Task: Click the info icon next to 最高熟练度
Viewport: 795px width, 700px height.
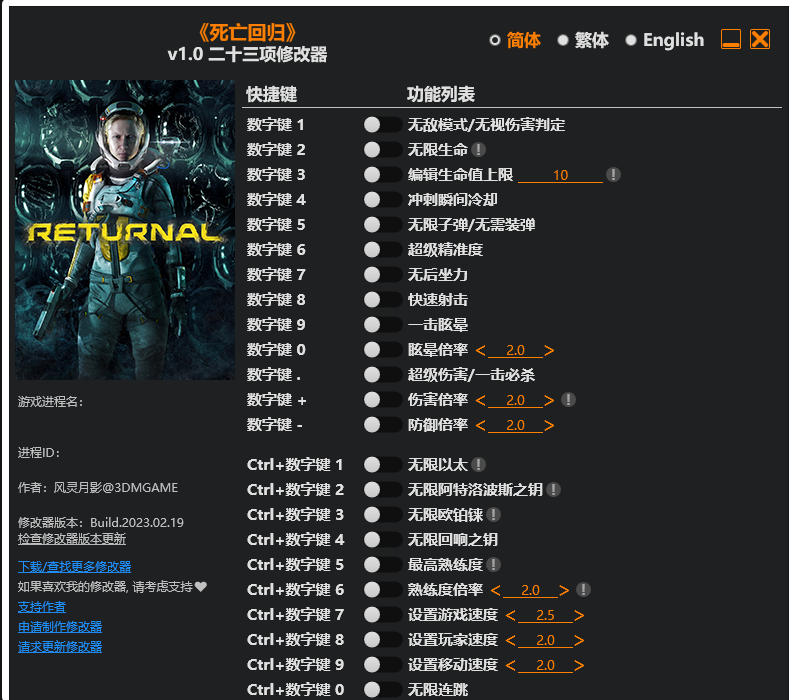Action: click(x=493, y=565)
